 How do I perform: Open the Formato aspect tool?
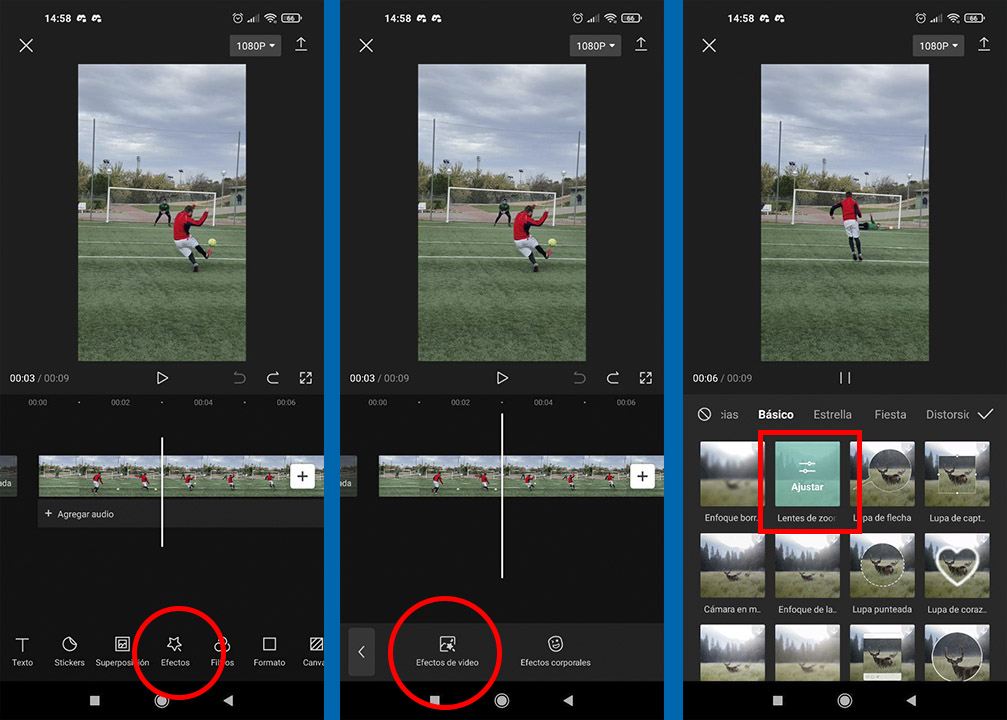(x=269, y=651)
